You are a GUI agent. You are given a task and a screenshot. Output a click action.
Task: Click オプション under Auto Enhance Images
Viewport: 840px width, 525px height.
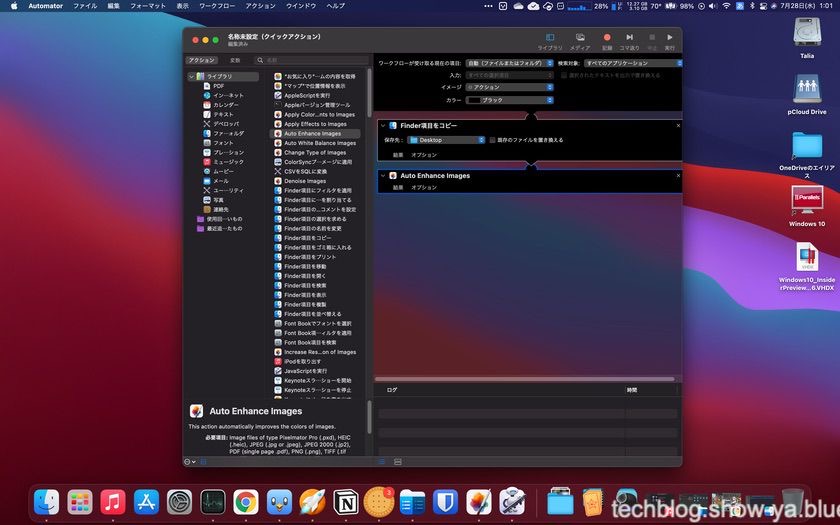(x=424, y=187)
